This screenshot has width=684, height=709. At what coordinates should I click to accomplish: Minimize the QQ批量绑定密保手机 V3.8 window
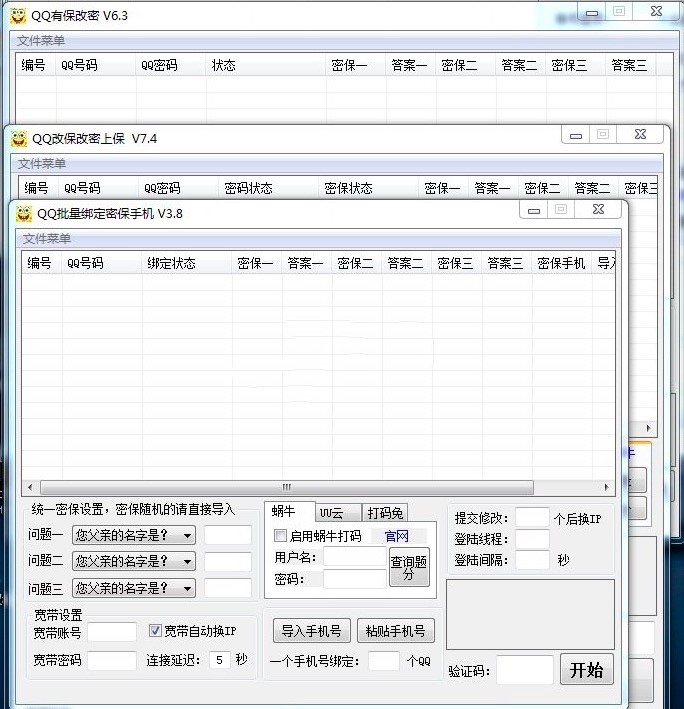[x=534, y=210]
